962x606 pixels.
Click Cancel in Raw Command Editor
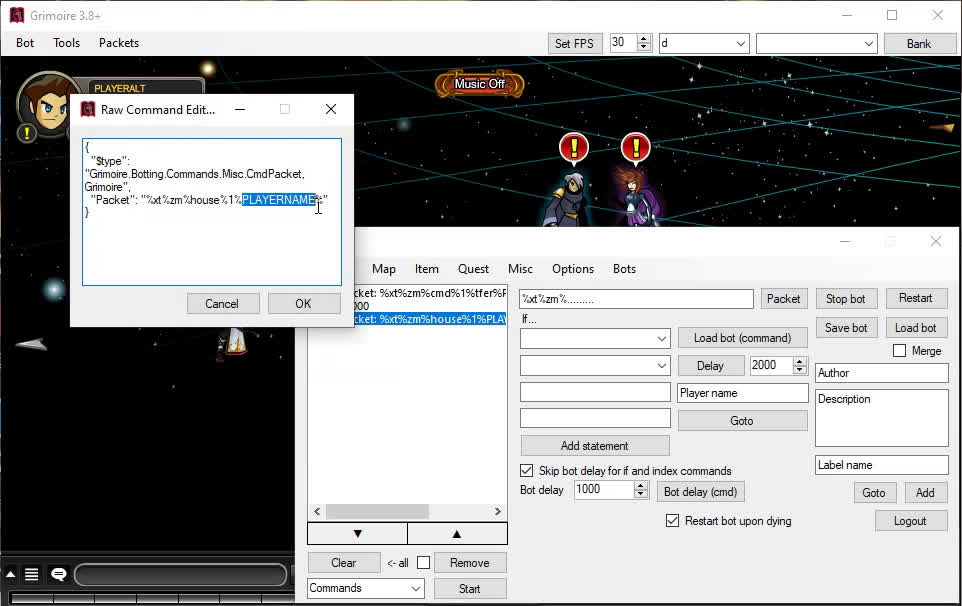pos(222,304)
